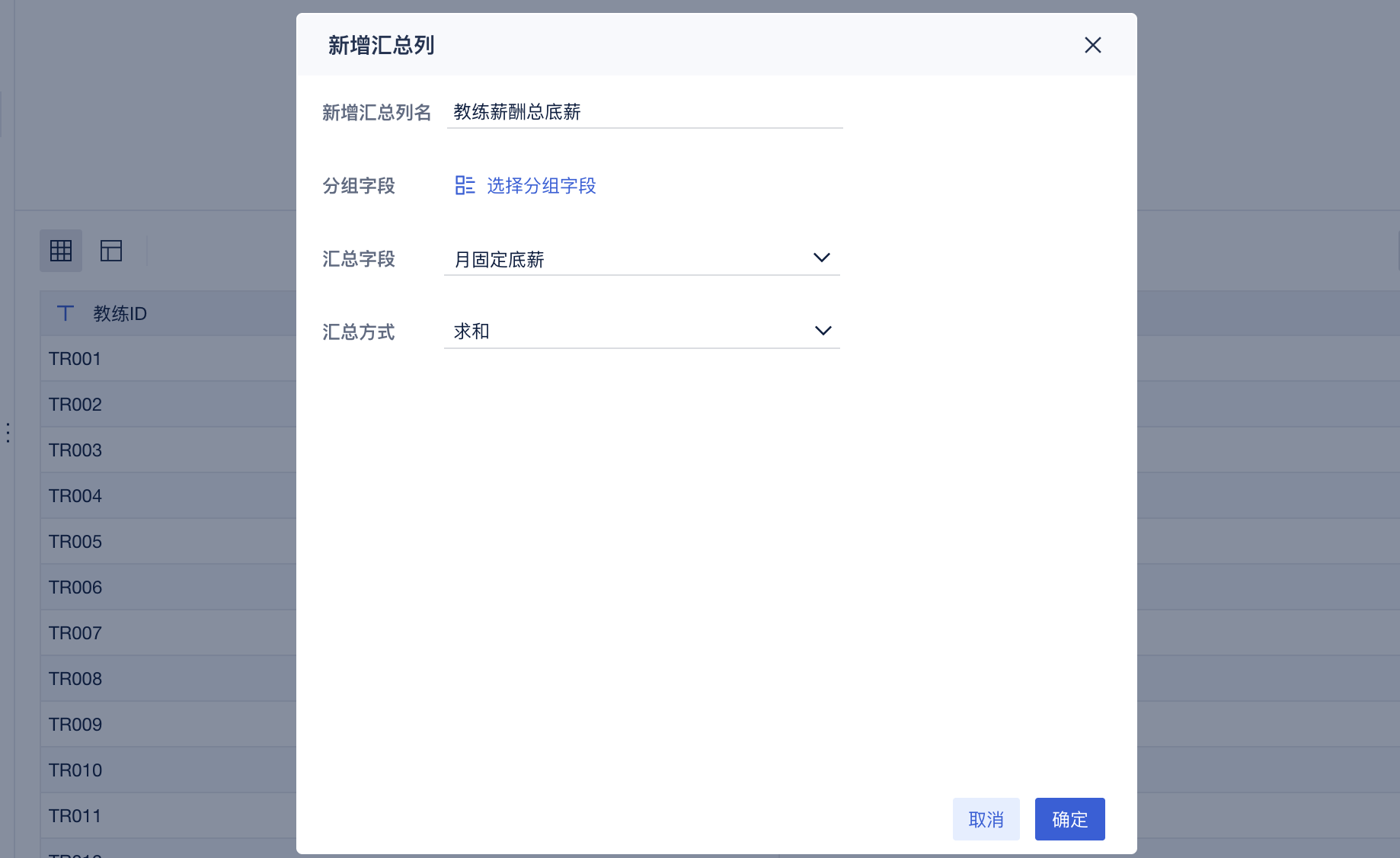The image size is (1400, 858).
Task: Select the TR005 cell
Action: tap(168, 542)
